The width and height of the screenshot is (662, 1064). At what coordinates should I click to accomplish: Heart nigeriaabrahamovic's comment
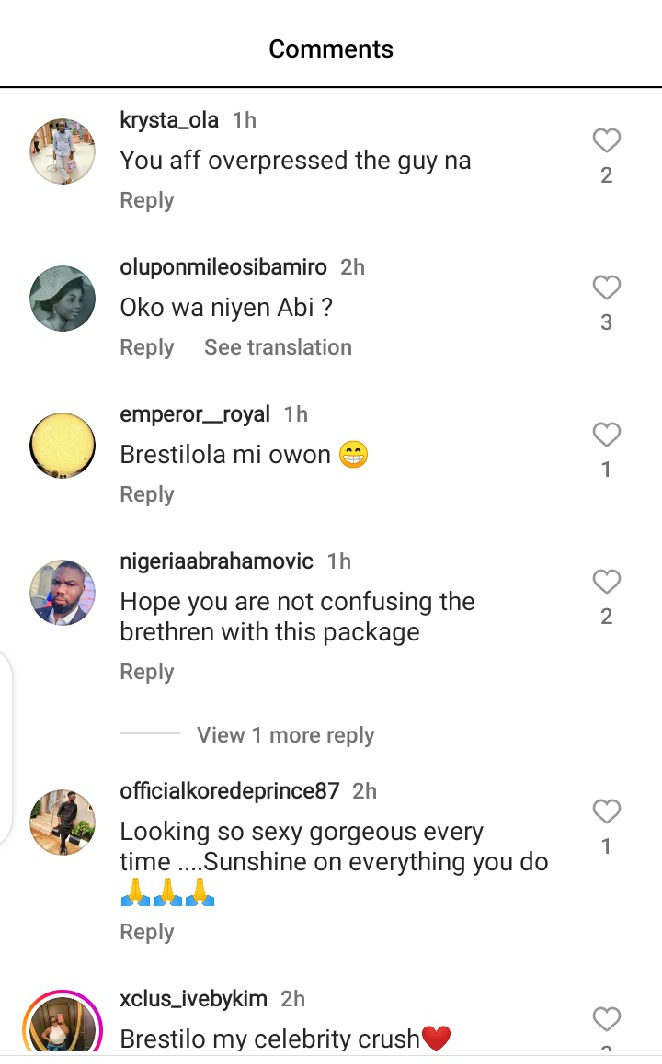tap(606, 582)
